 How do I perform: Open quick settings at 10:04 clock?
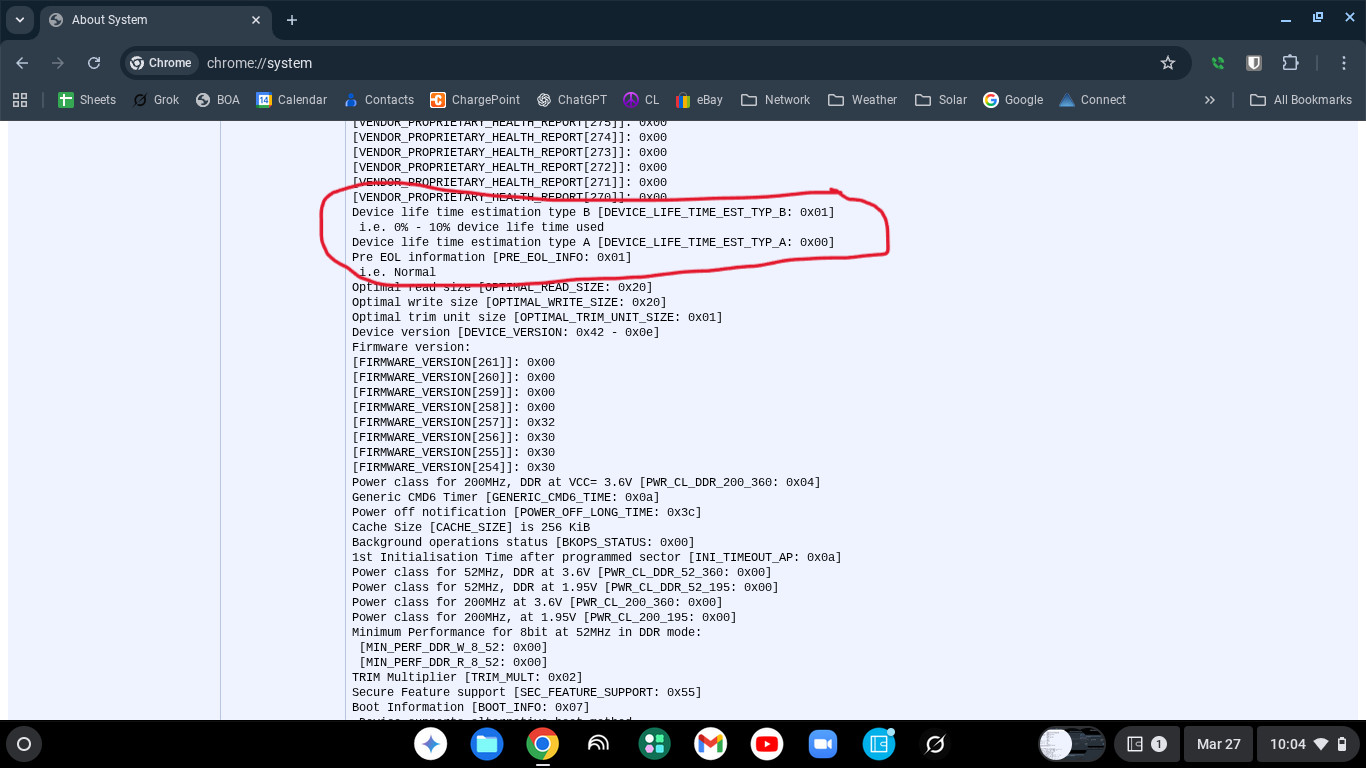click(1309, 744)
